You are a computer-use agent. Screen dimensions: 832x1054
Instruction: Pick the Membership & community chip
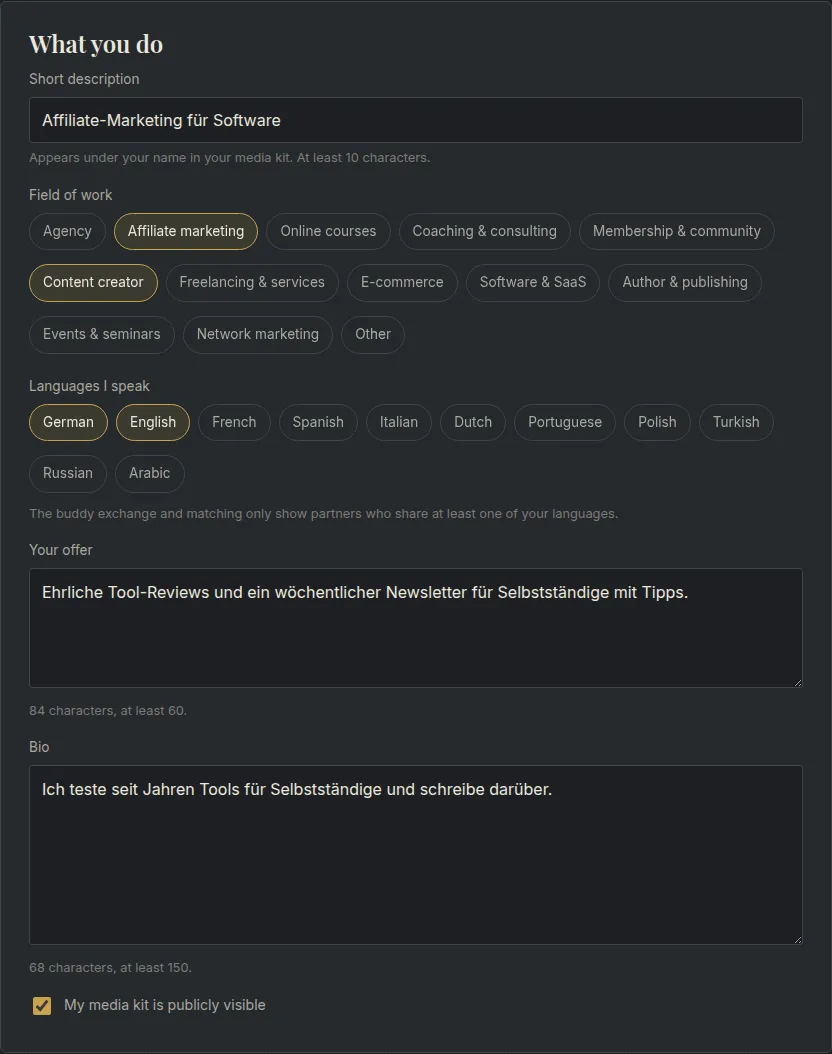[677, 231]
